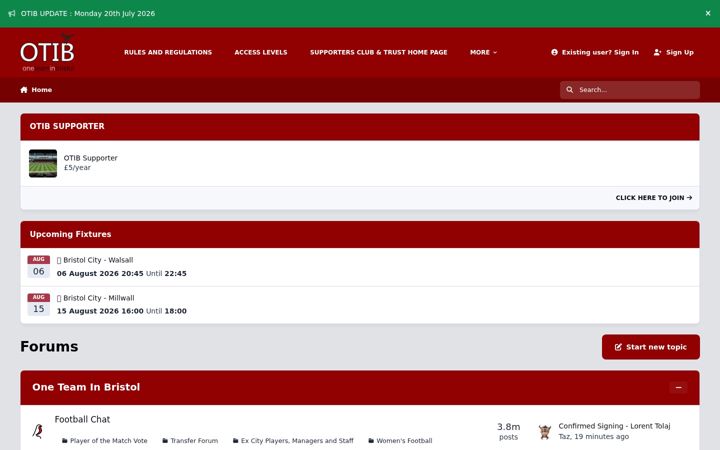Image resolution: width=720 pixels, height=450 pixels.
Task: Open the Women's Football subforum
Action: tap(404, 441)
